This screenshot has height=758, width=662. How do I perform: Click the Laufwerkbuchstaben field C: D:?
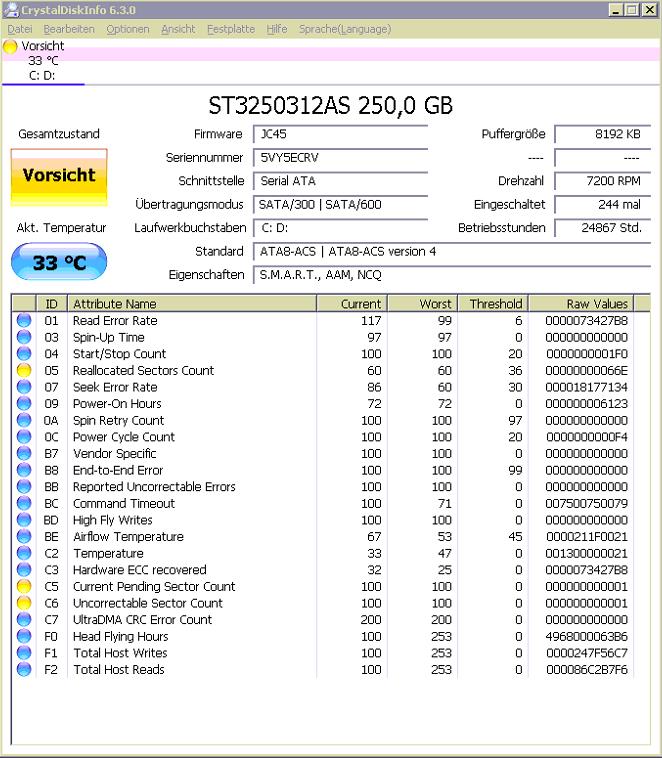[x=340, y=228]
